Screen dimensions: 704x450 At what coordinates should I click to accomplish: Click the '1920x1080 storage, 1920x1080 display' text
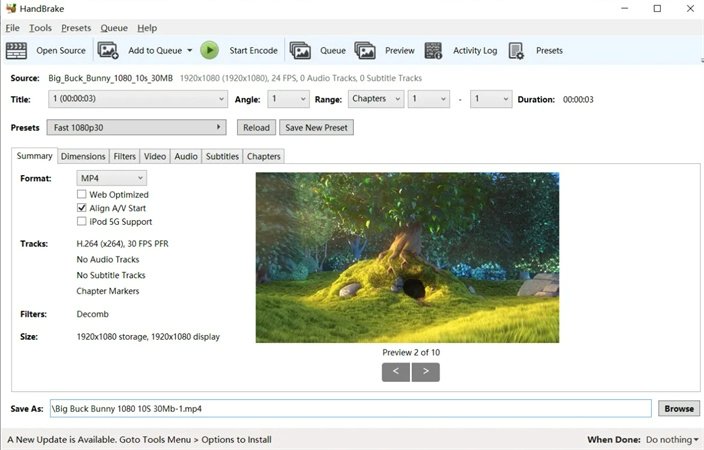click(x=148, y=337)
